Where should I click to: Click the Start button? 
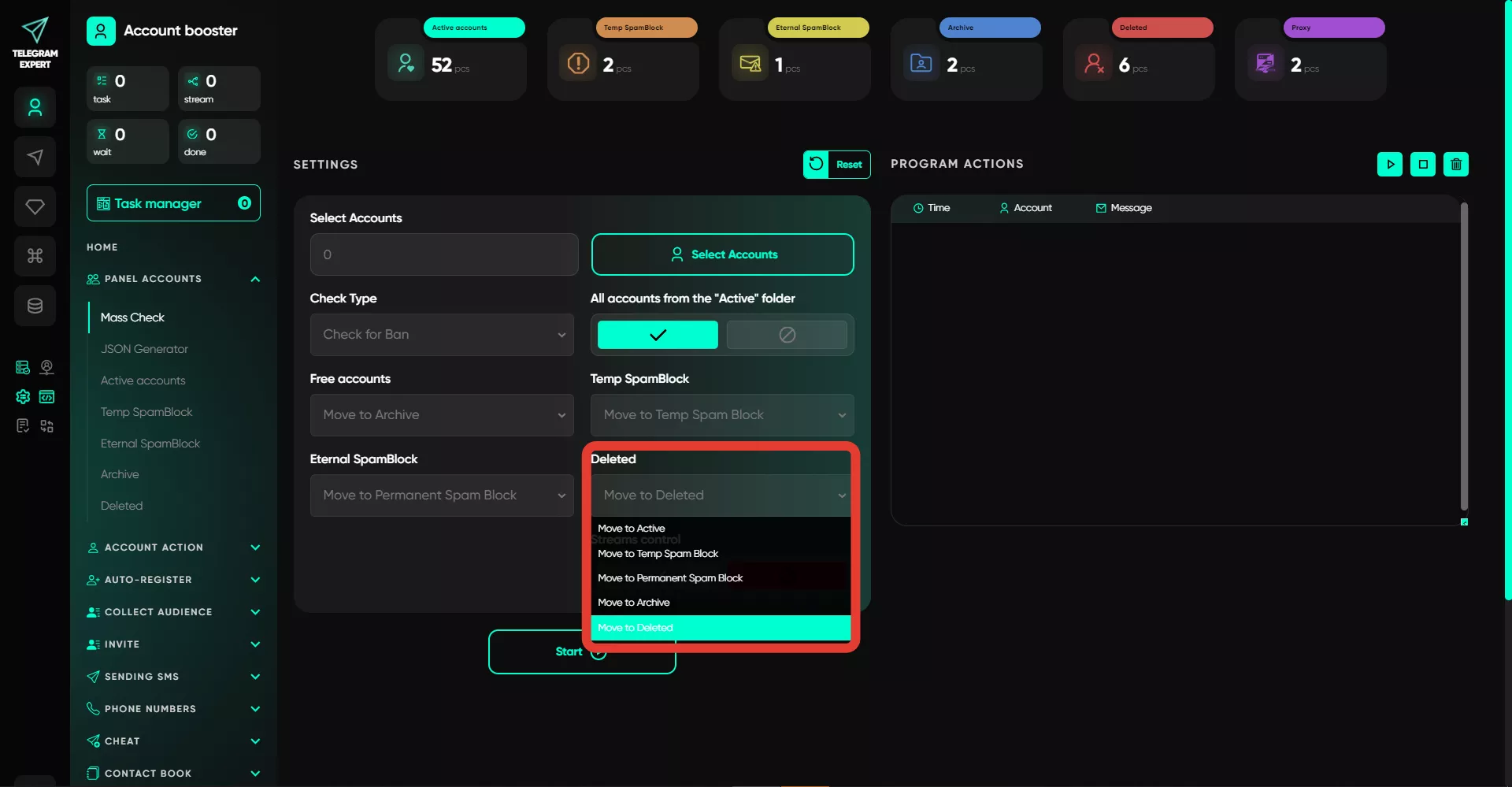[582, 652]
